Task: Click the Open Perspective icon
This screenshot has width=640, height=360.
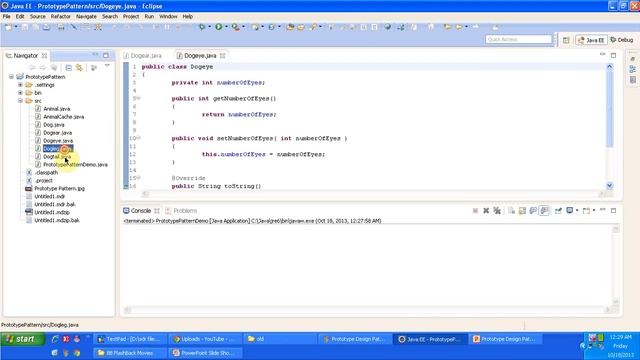Action: click(566, 40)
